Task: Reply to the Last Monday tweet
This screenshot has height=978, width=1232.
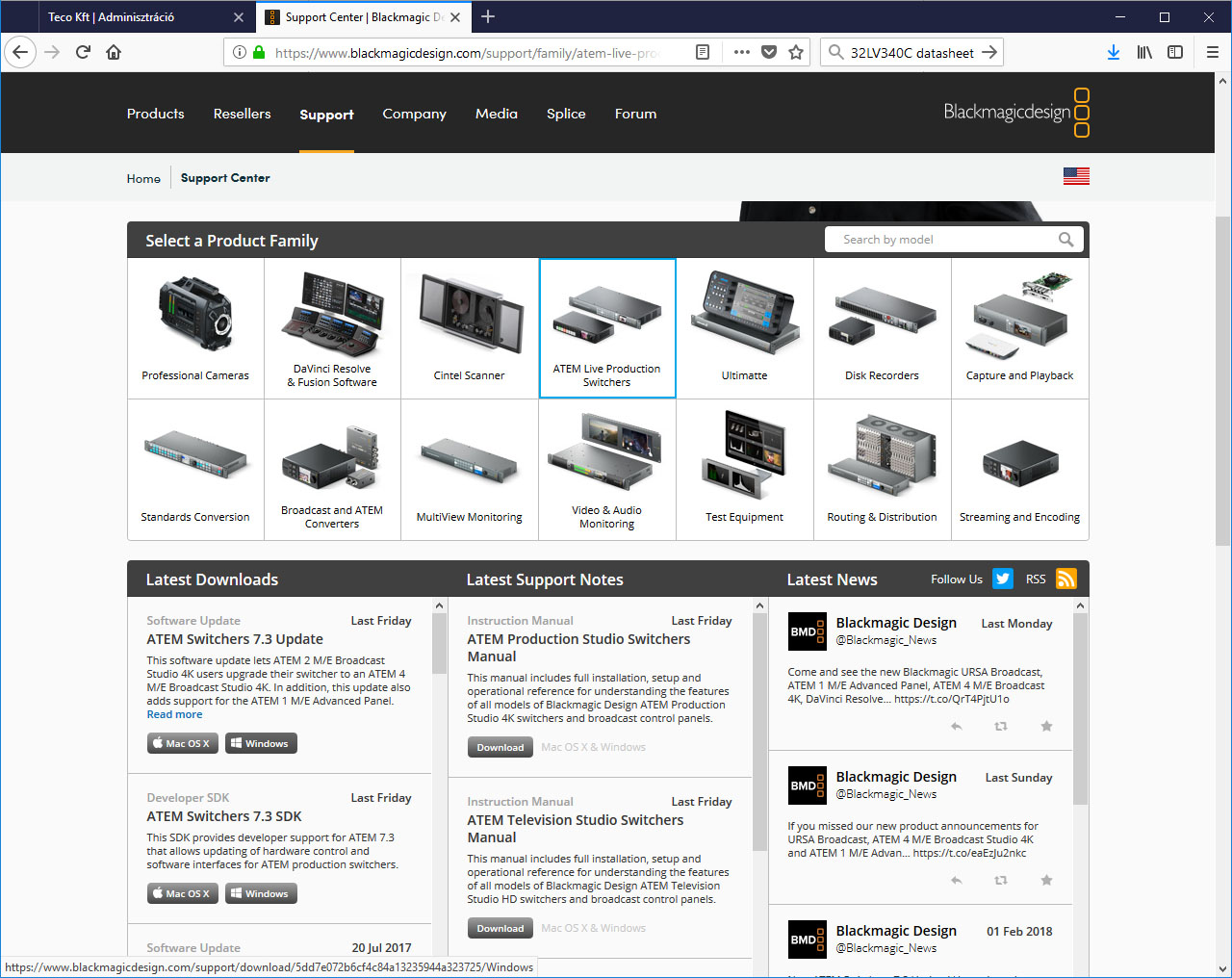Action: coord(956,726)
